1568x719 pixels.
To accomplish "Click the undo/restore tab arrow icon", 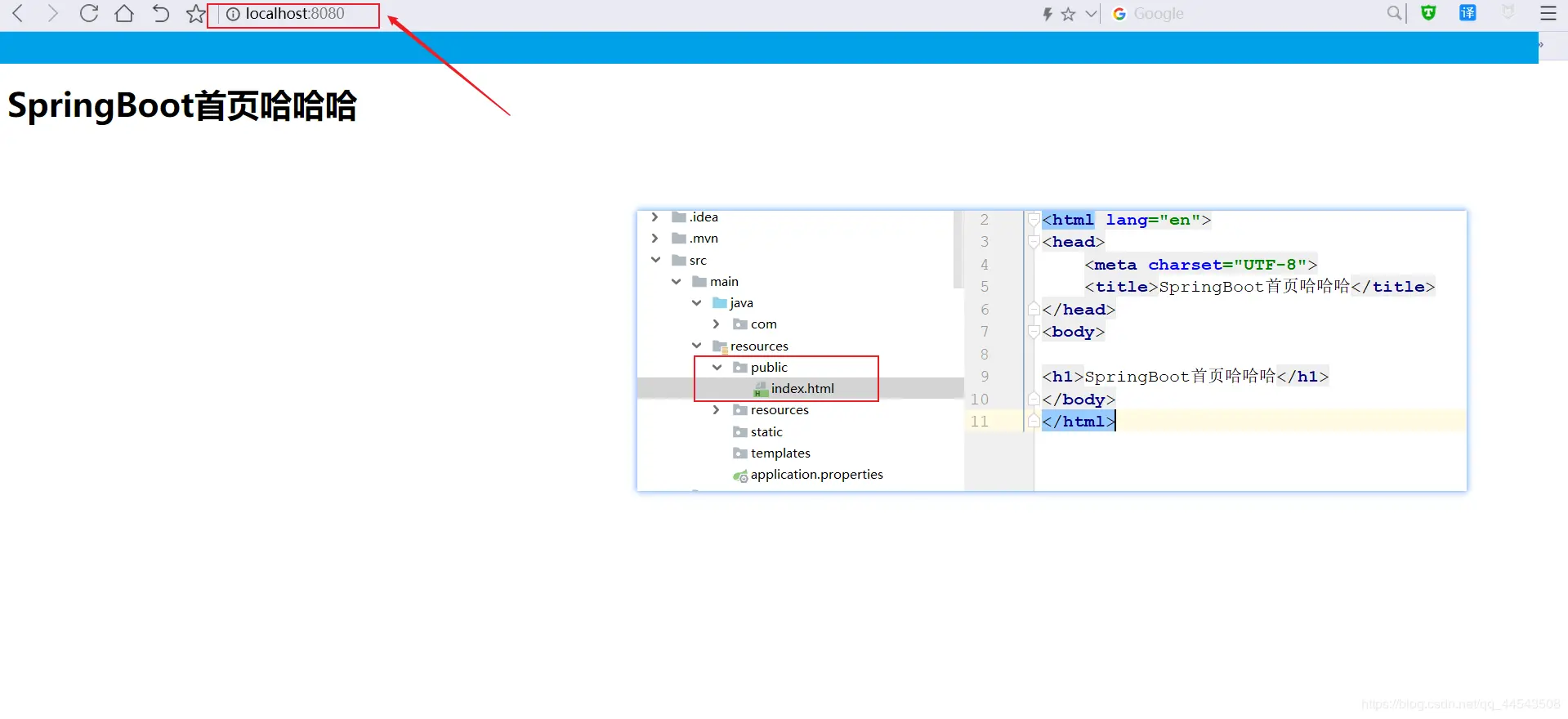I will pos(161,13).
